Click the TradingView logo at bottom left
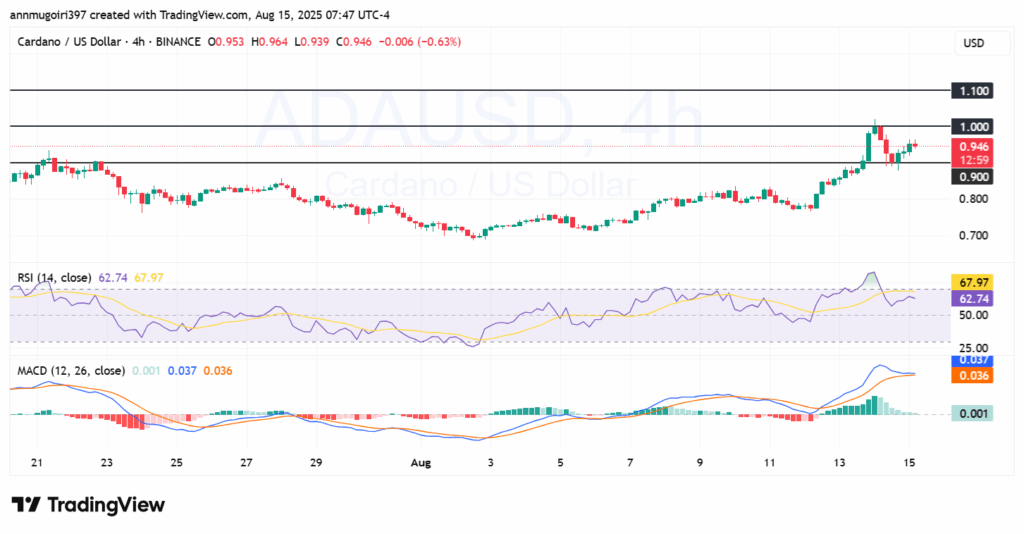The width and height of the screenshot is (1024, 534). [x=88, y=505]
